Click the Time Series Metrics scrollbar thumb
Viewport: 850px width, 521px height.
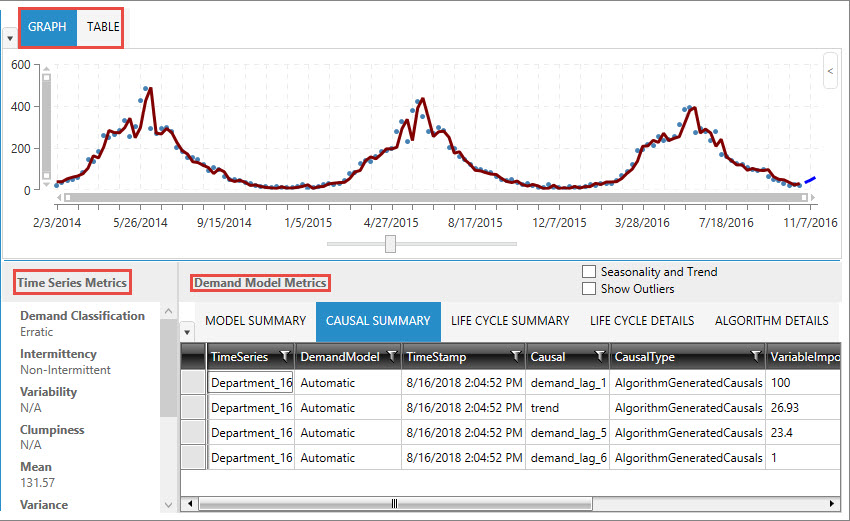[x=169, y=369]
